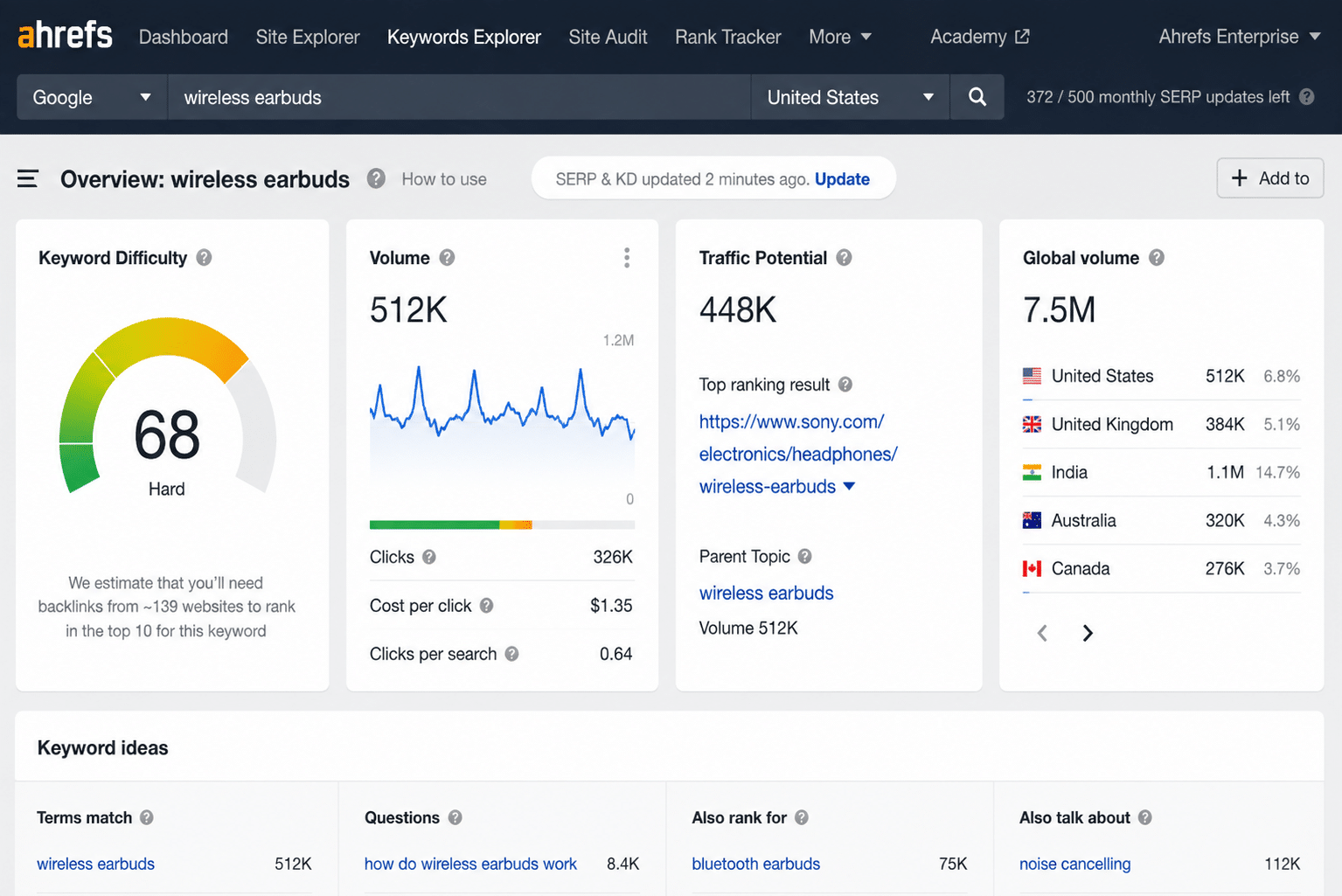Viewport: 1342px width, 896px height.
Task: Expand the top ranking result URL arrow
Action: (x=849, y=487)
